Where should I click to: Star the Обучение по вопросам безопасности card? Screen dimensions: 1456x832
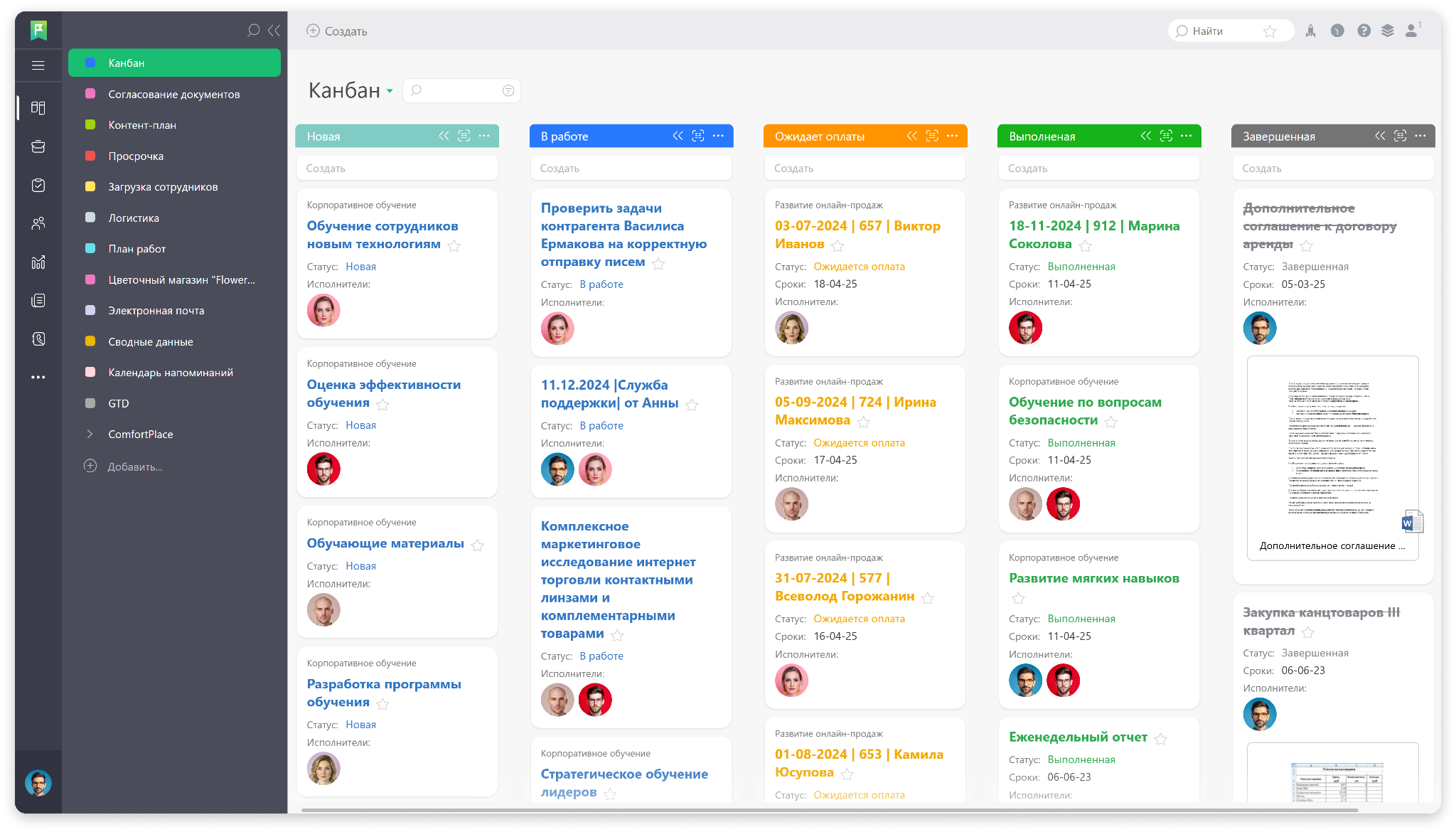point(1111,422)
